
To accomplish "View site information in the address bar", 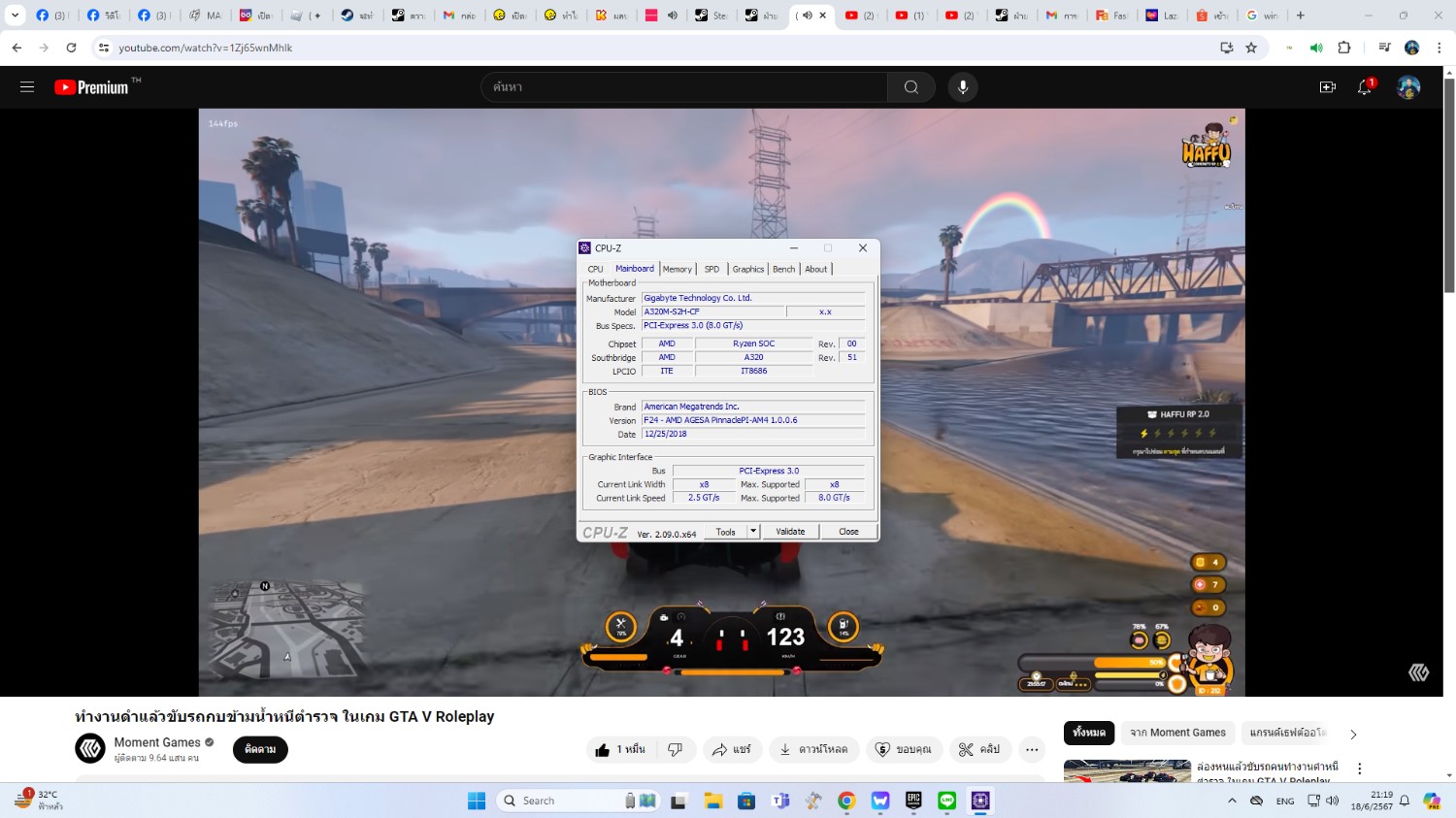I will click(104, 48).
